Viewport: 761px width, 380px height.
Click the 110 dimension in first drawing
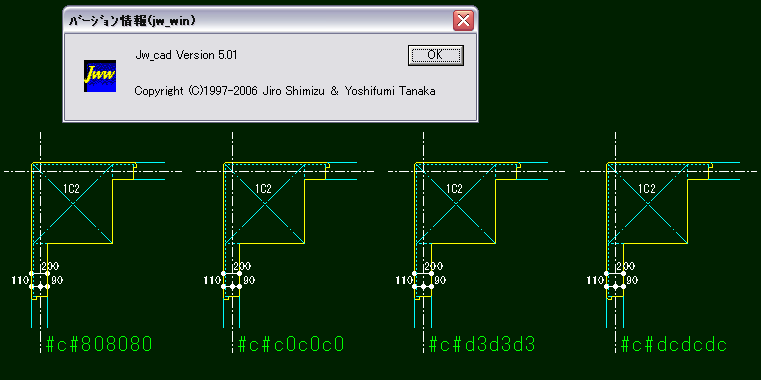tap(20, 280)
